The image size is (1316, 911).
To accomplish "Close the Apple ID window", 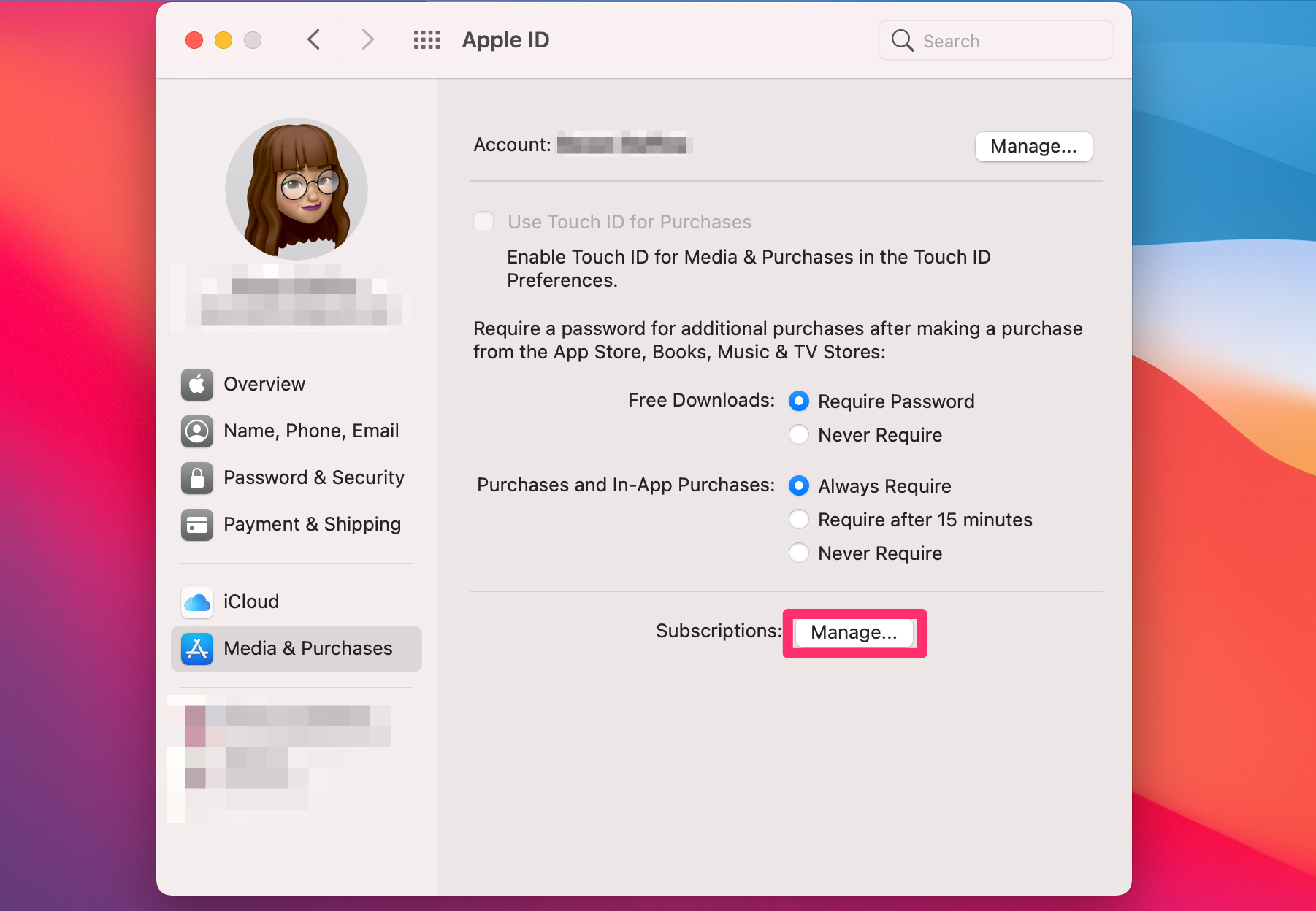I will click(194, 40).
